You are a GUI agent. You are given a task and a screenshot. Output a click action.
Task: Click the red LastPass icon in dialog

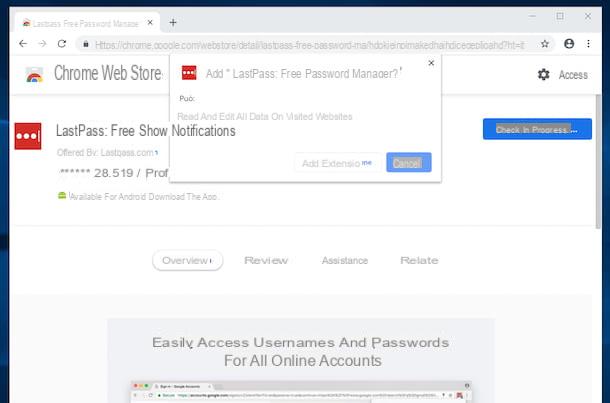(189, 73)
